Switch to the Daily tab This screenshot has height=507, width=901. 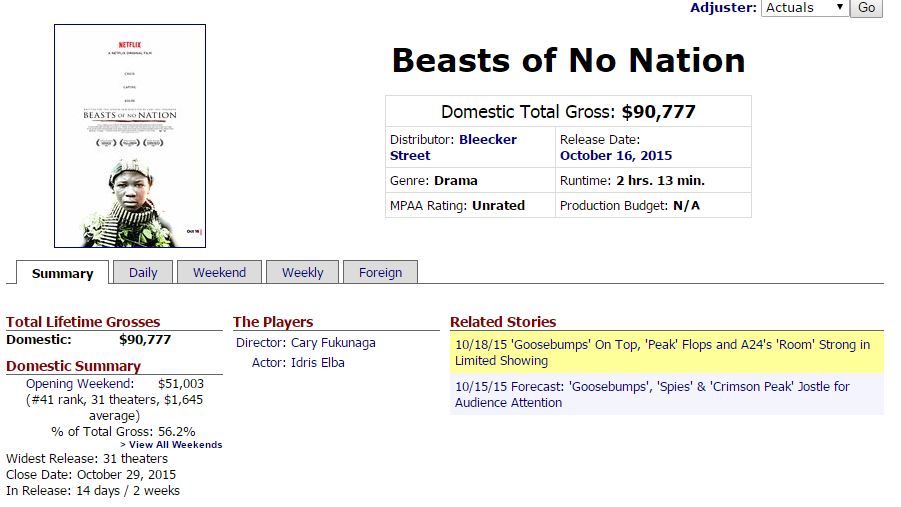coord(143,272)
